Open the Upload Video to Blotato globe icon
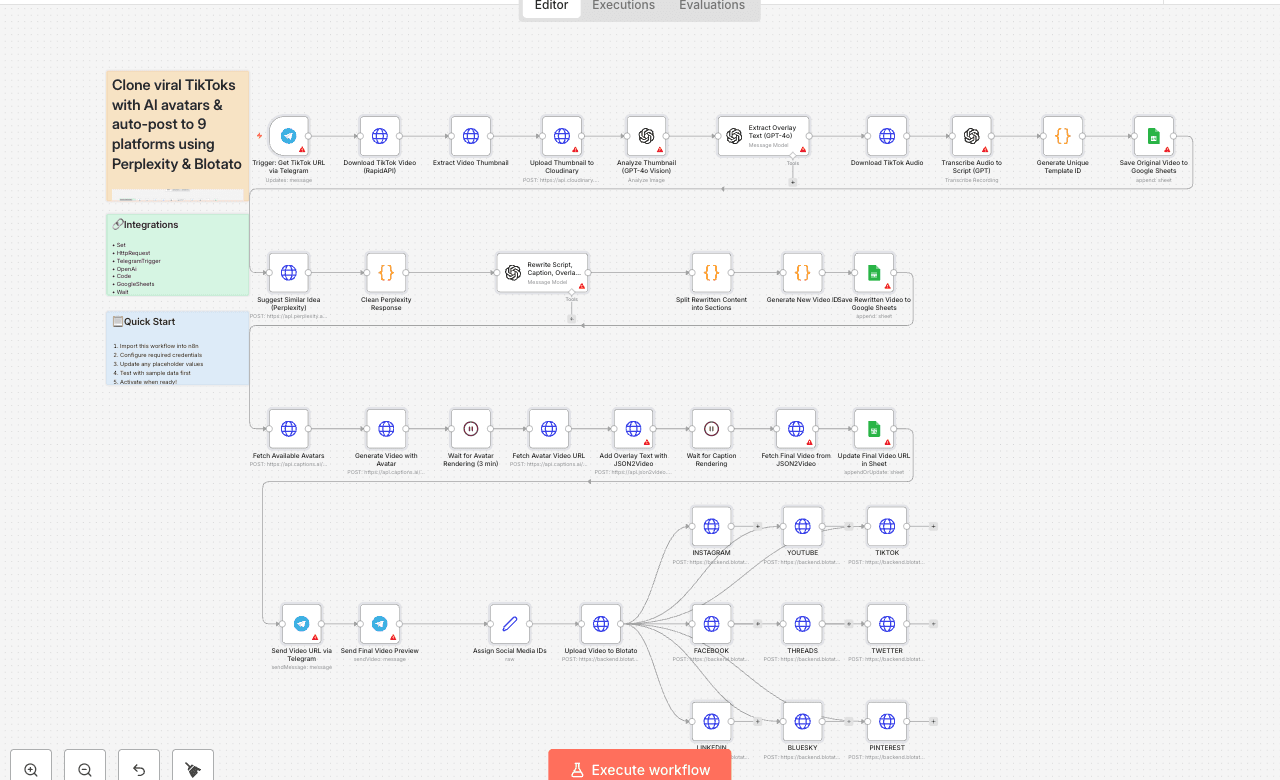1280x780 pixels. pos(600,622)
